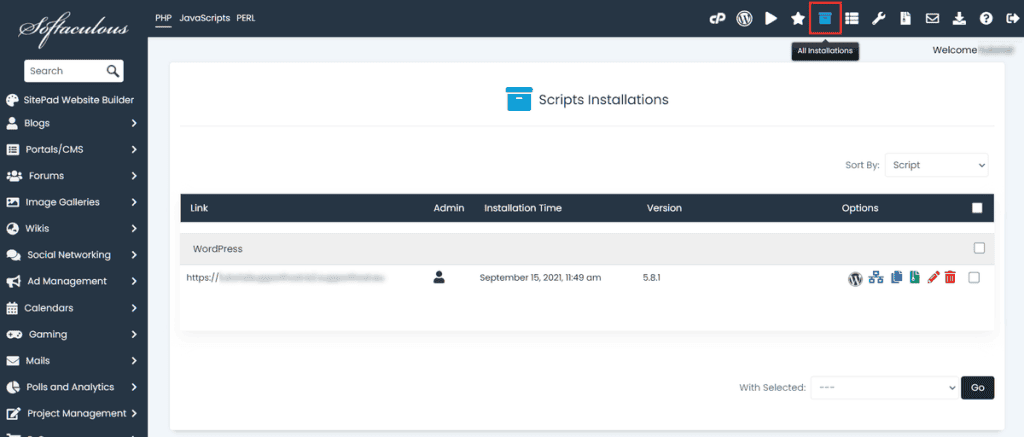Open the With Selected dropdown

point(884,387)
